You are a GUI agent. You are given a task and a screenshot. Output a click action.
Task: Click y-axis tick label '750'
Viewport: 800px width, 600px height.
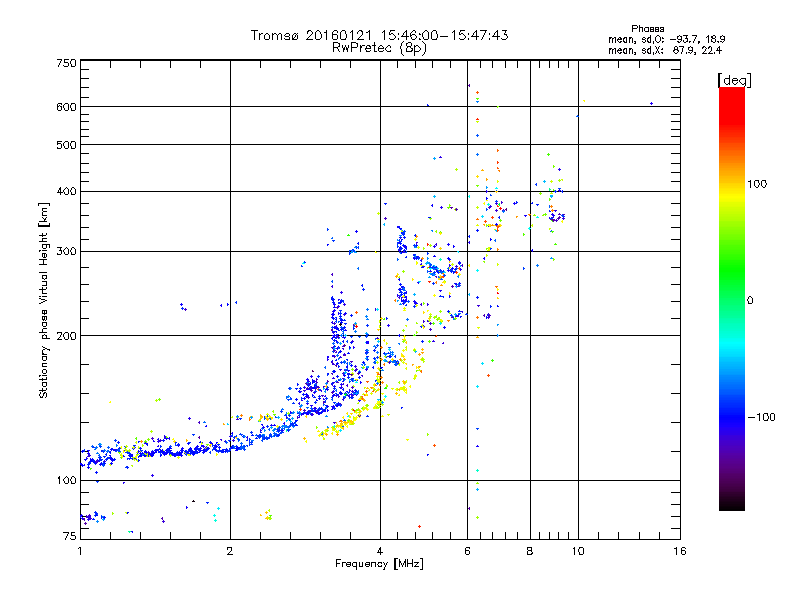click(x=66, y=63)
